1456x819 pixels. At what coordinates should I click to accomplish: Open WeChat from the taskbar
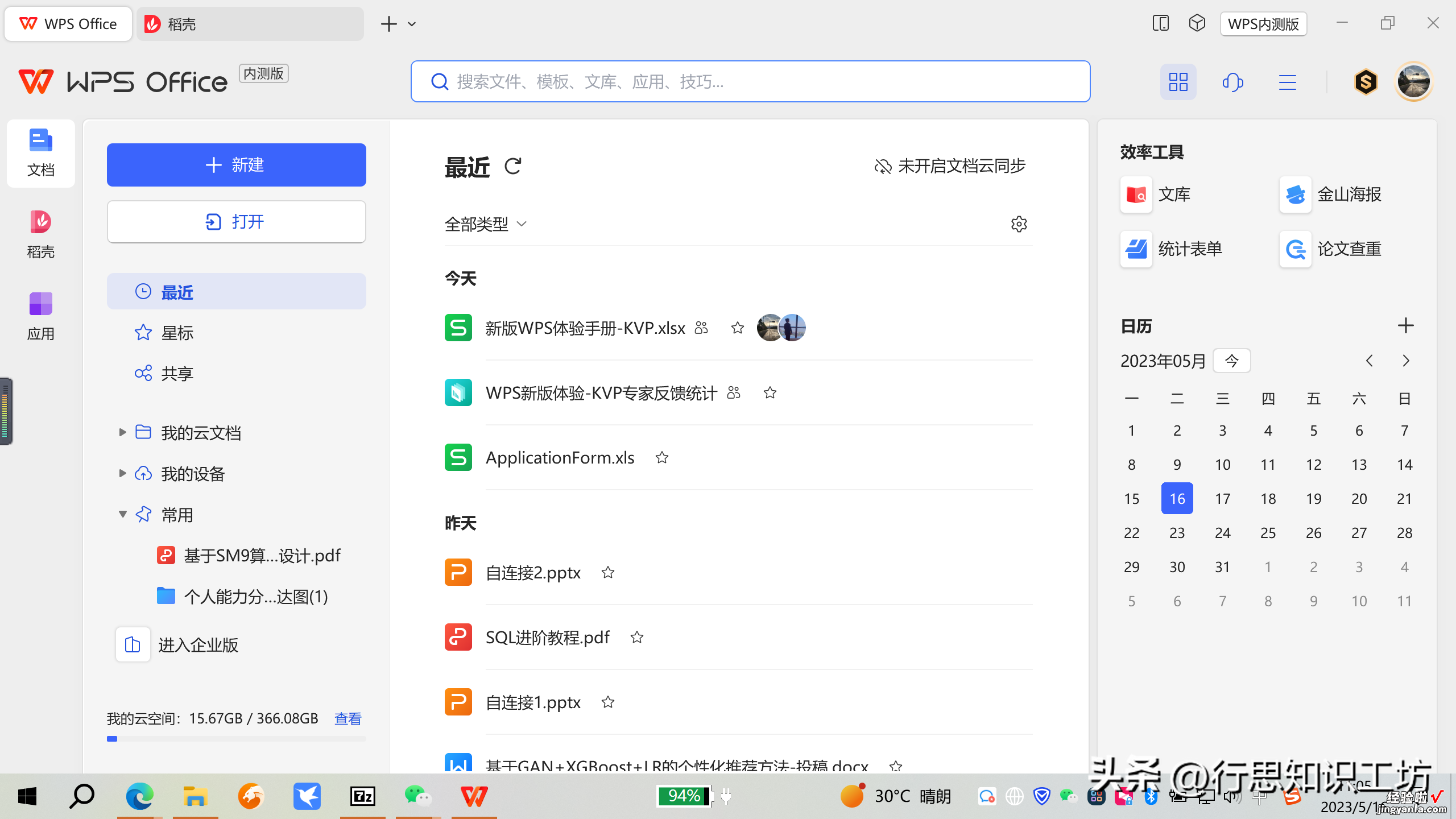(x=418, y=796)
